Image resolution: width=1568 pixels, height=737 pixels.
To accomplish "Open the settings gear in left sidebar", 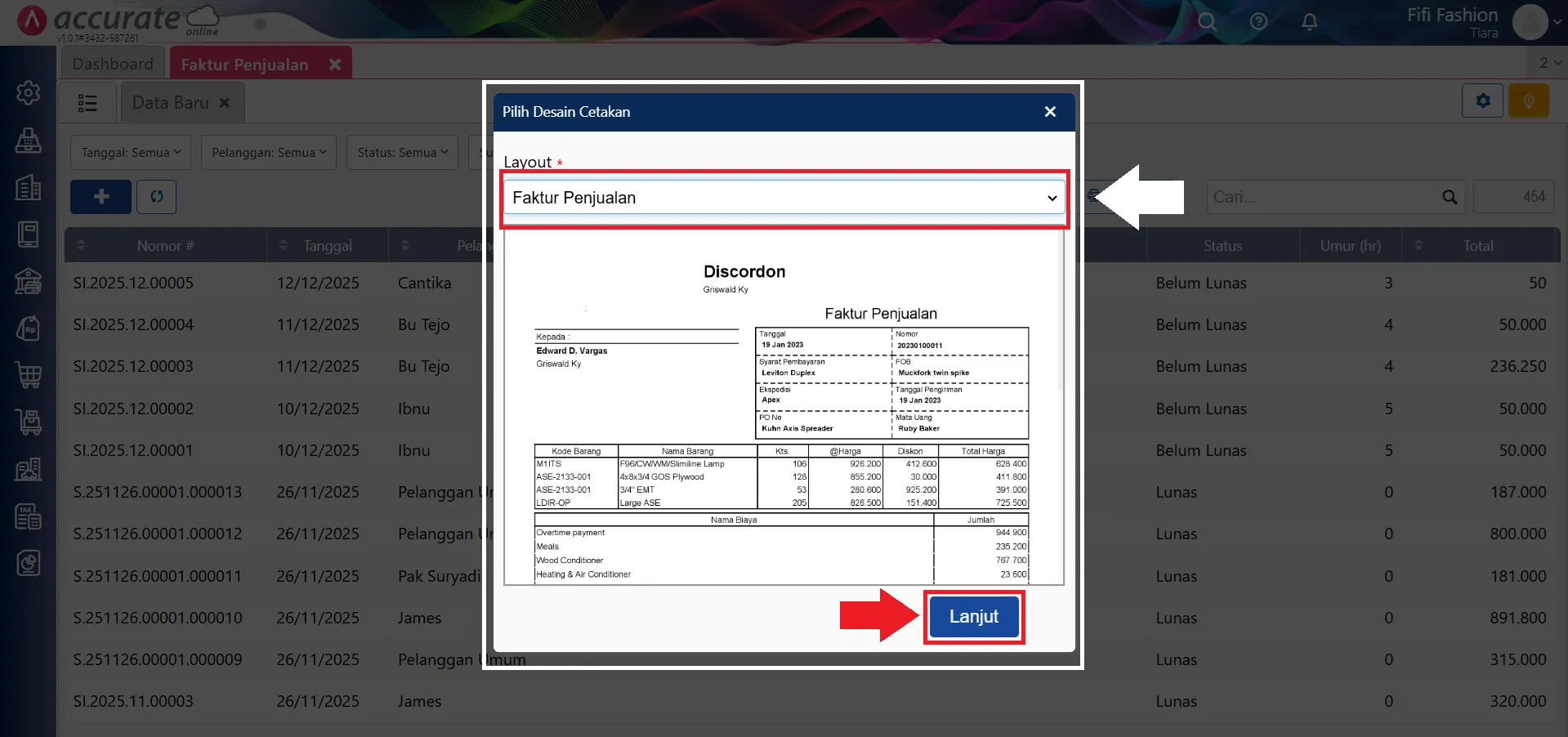I will click(29, 93).
